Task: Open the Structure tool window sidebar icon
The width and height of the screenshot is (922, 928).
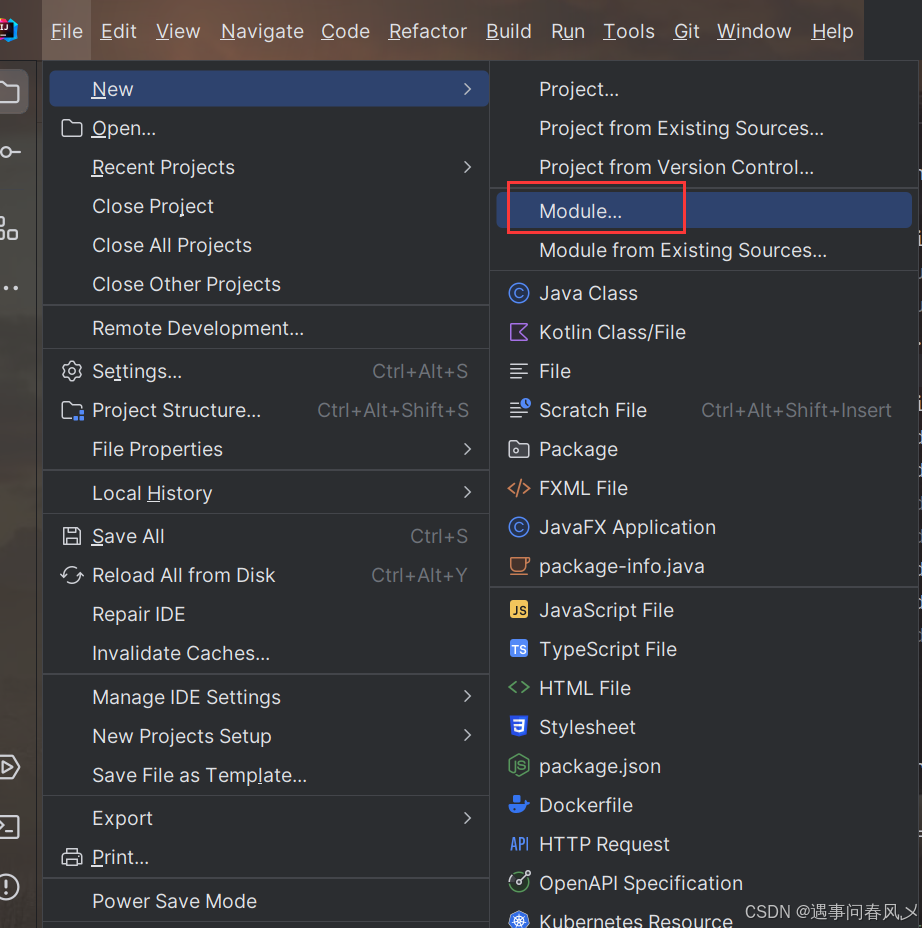Action: point(8,228)
